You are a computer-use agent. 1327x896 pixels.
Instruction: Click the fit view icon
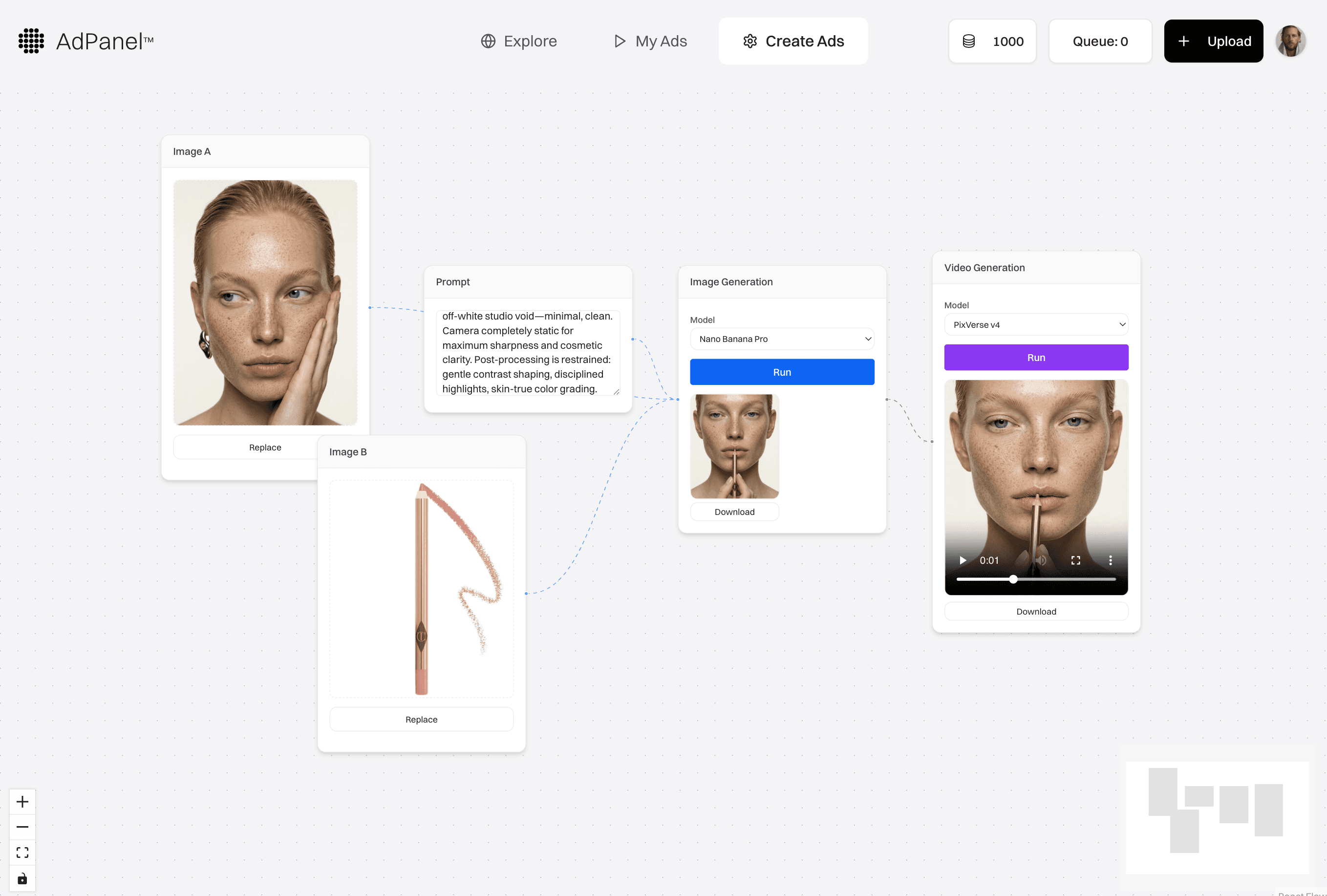click(x=22, y=853)
